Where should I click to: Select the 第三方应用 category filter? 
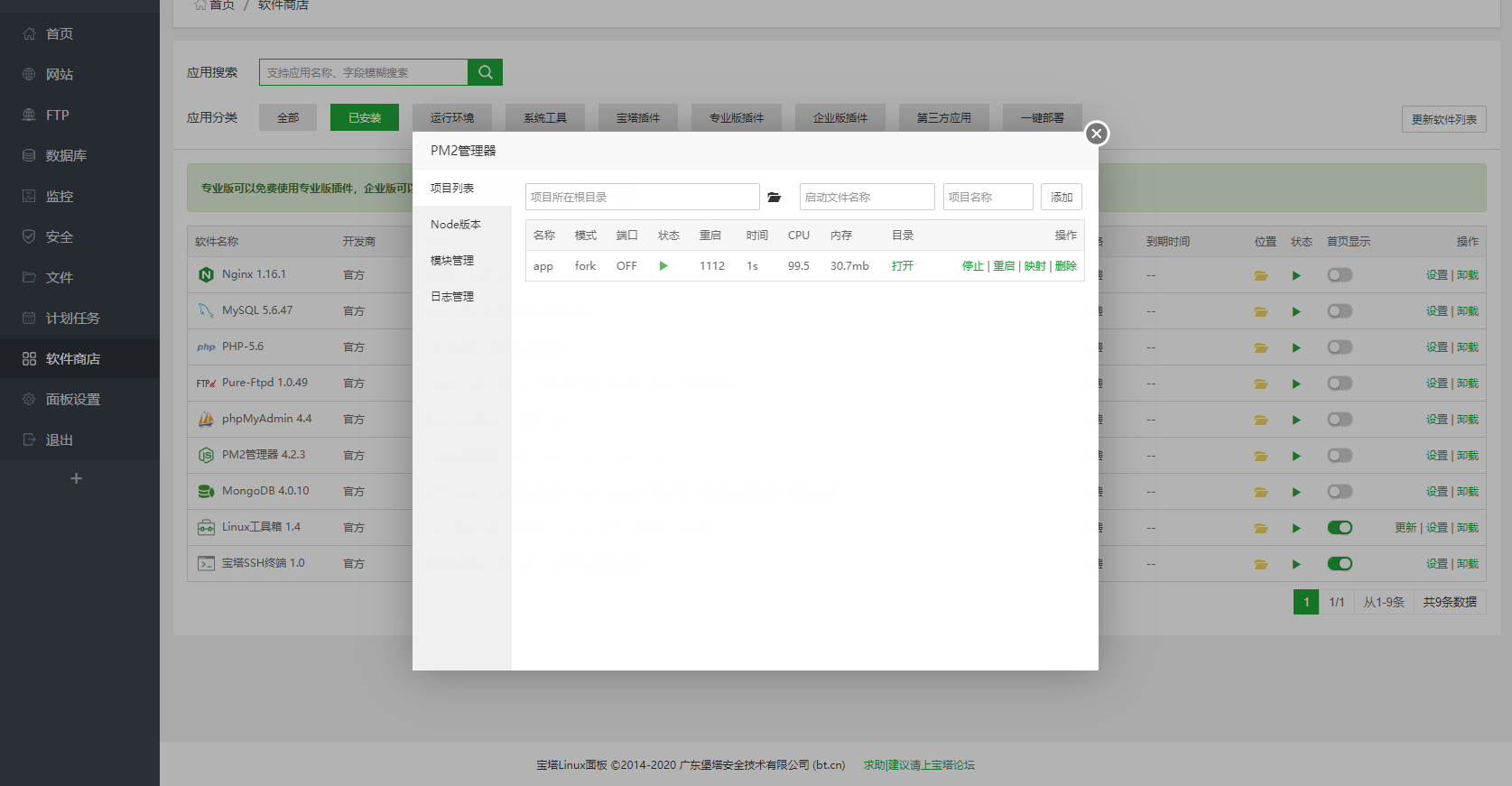[x=944, y=117]
